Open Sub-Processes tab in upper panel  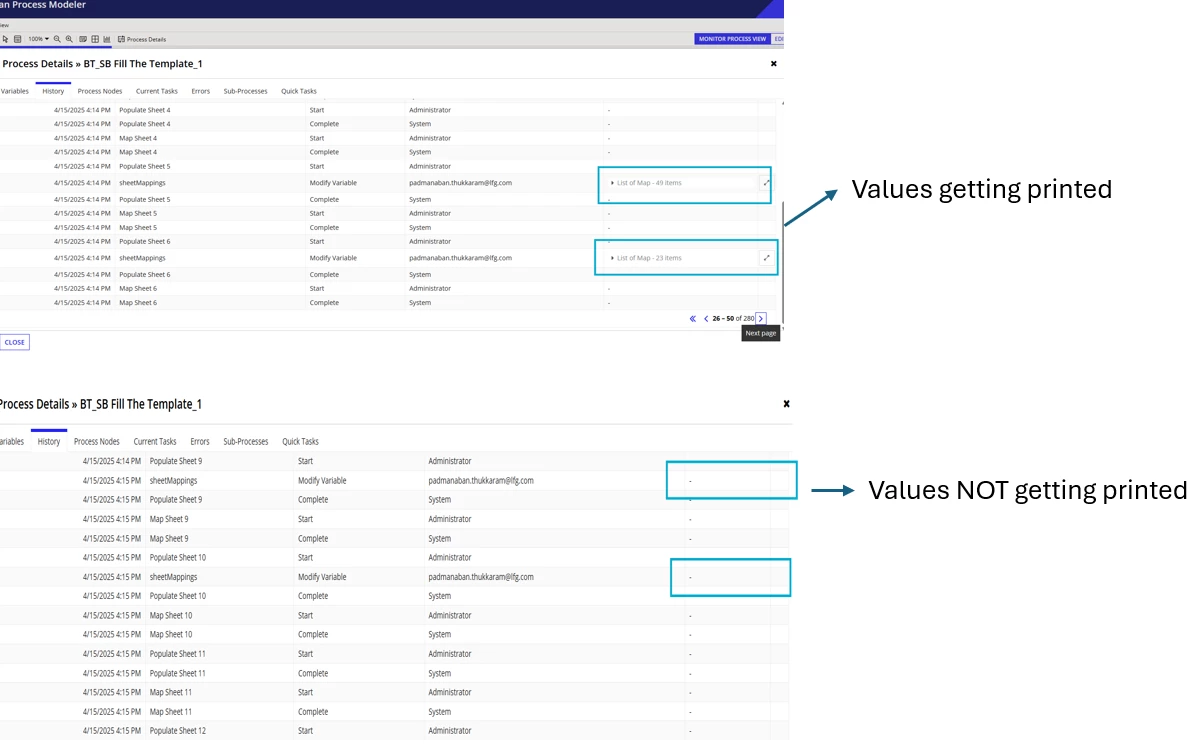(x=245, y=91)
